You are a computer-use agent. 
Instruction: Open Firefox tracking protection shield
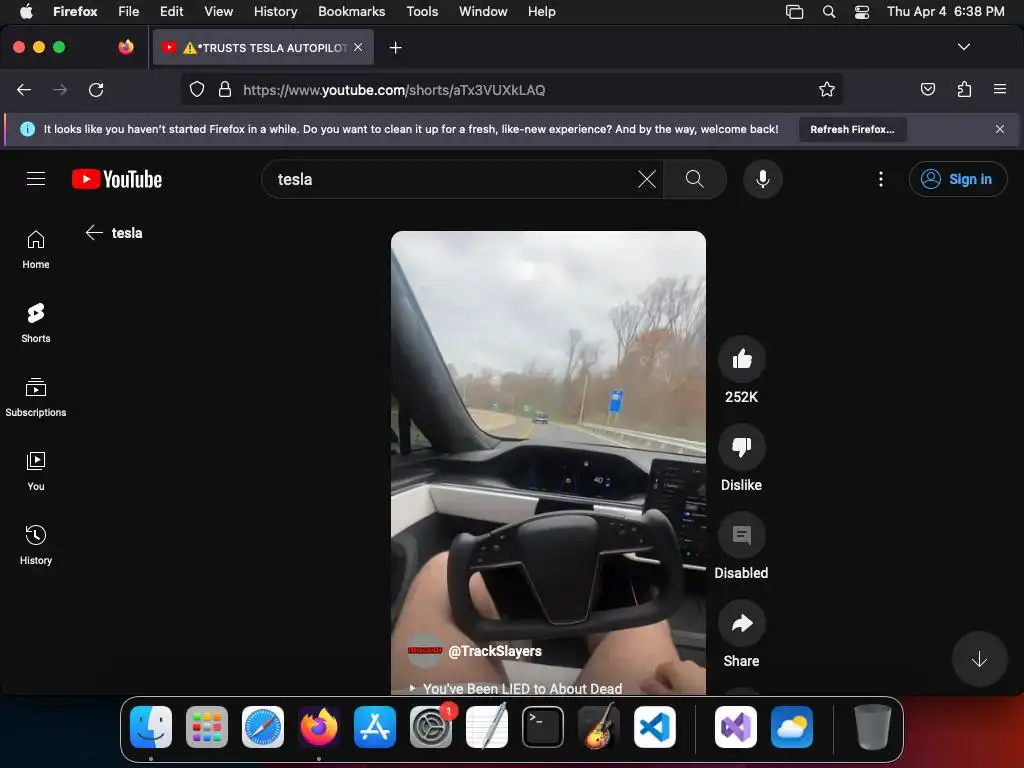[197, 89]
